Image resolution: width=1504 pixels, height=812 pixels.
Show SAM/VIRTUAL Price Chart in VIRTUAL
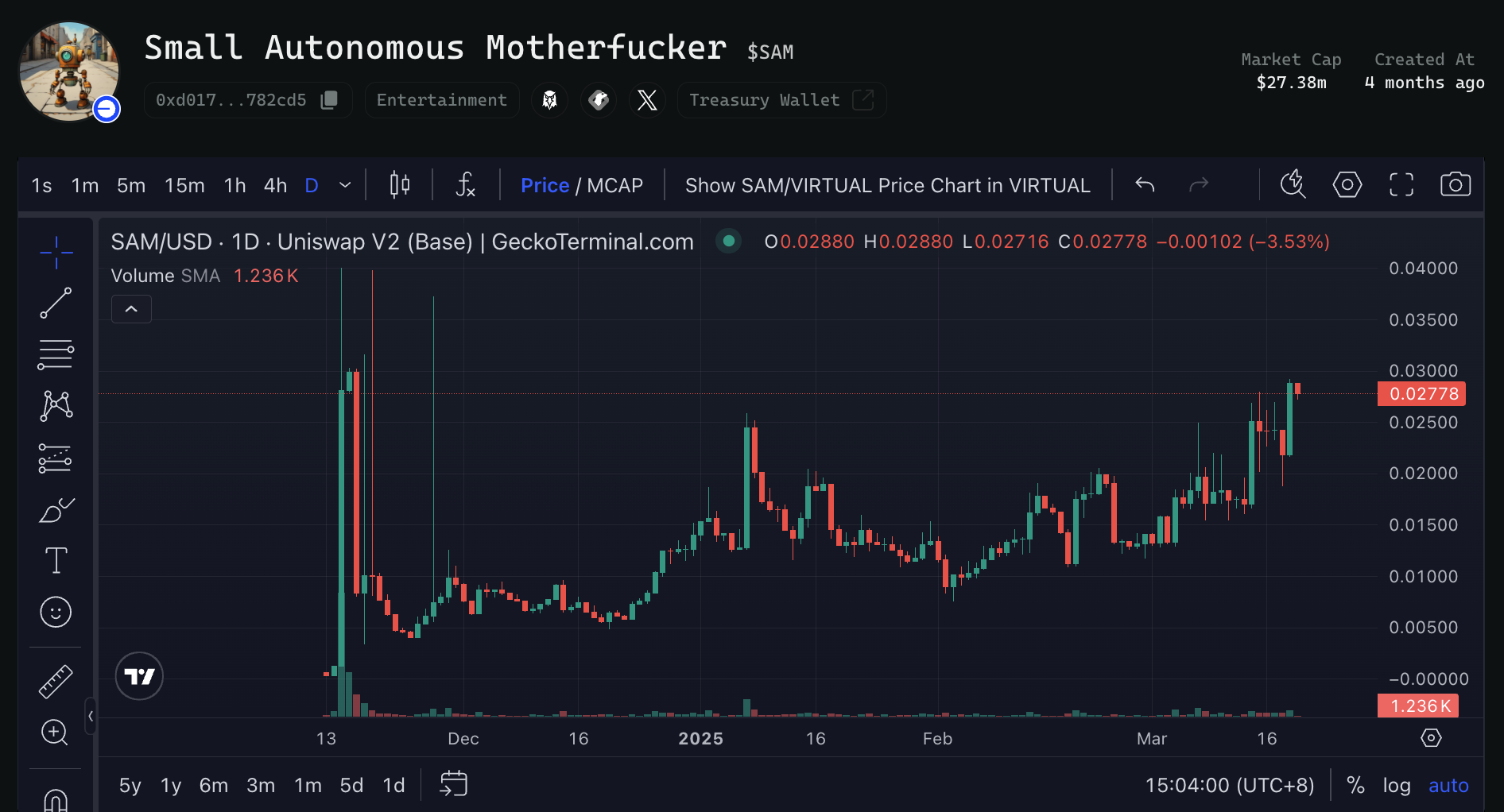887,185
